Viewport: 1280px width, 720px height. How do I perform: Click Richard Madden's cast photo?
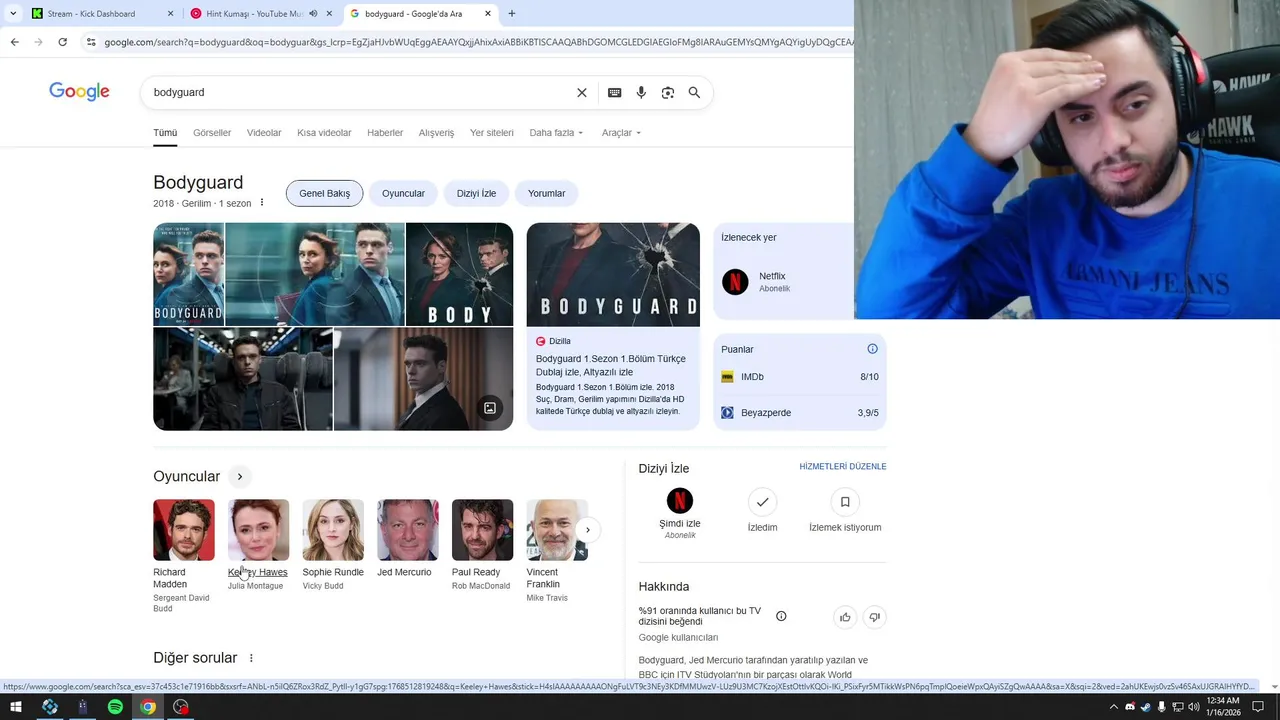click(x=184, y=530)
